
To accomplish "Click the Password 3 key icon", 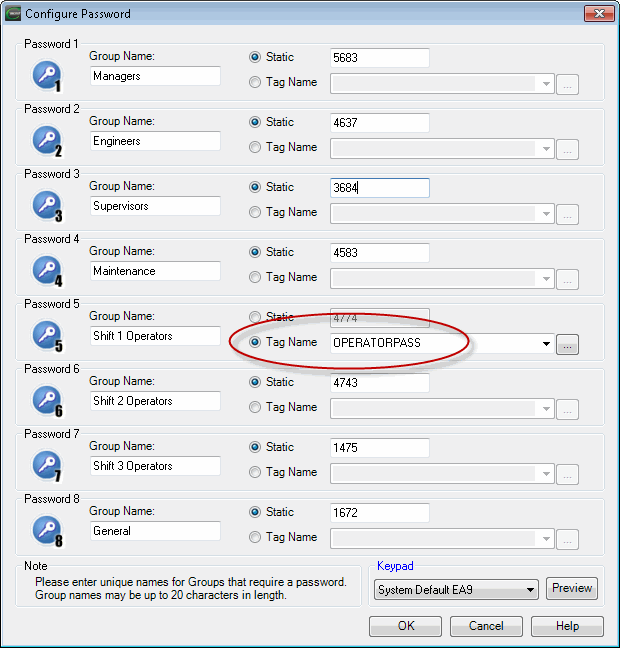I will 49,206.
